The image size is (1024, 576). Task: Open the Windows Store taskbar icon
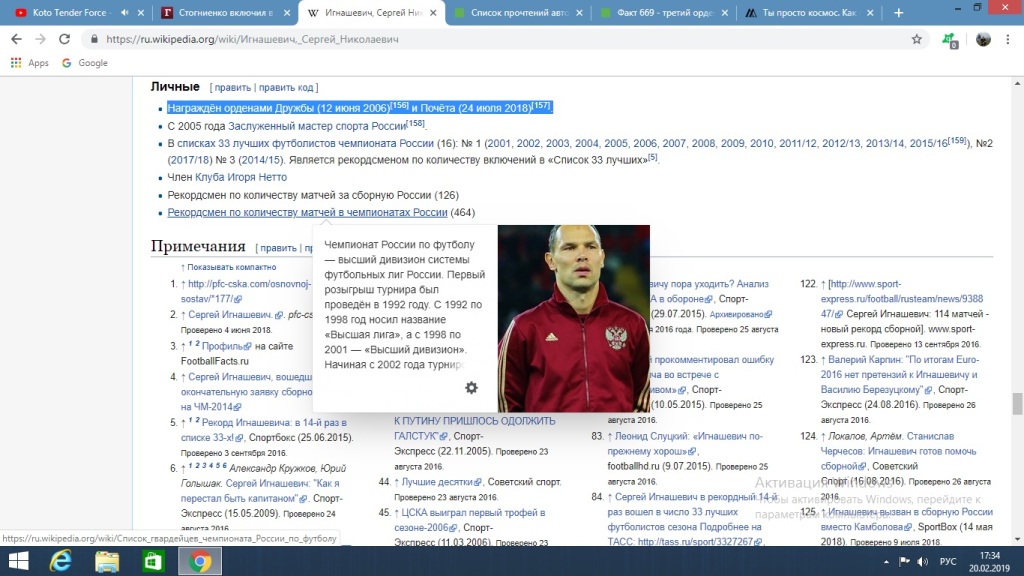point(153,561)
